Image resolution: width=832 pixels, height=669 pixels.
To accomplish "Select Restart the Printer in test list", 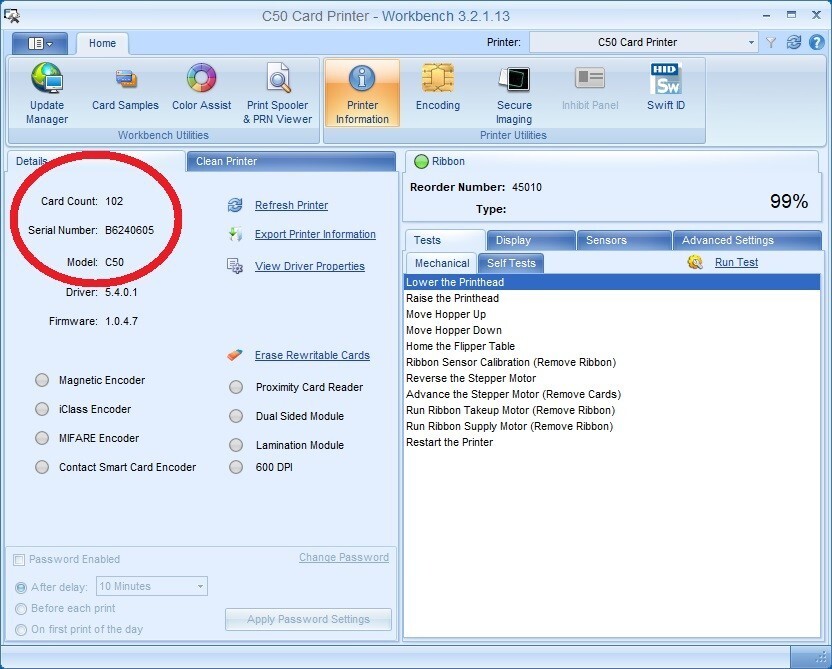I will click(x=449, y=442).
